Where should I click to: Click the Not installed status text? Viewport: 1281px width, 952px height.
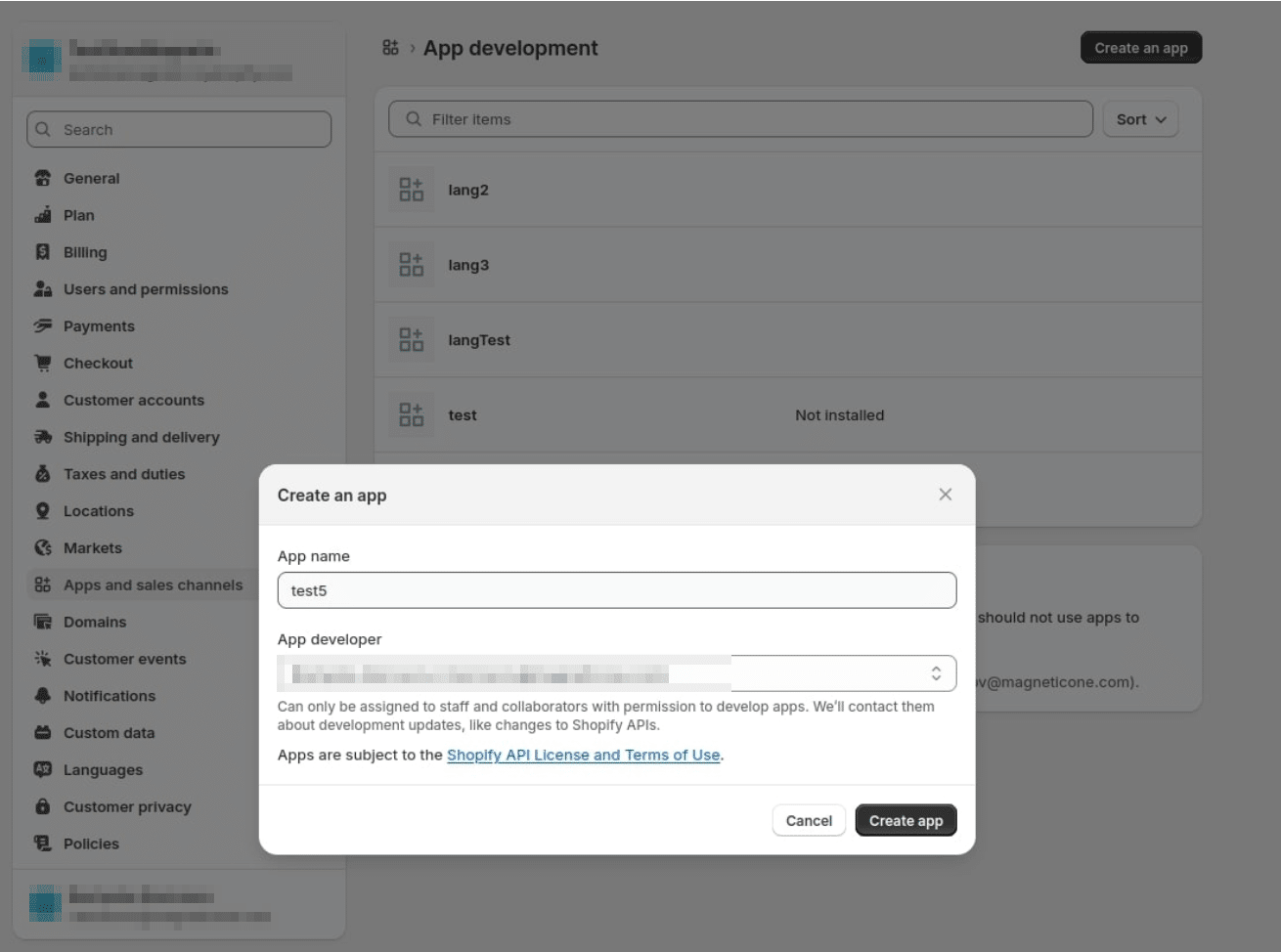pyautogui.click(x=839, y=415)
